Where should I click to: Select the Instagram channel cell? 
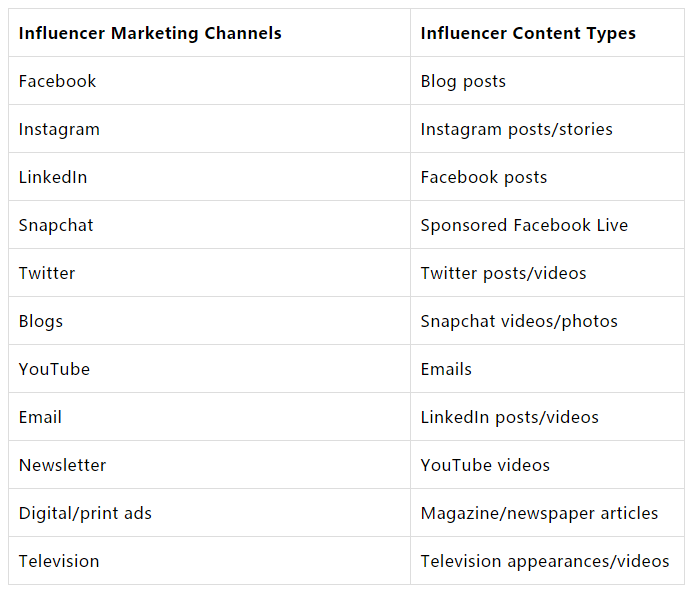[x=209, y=129]
